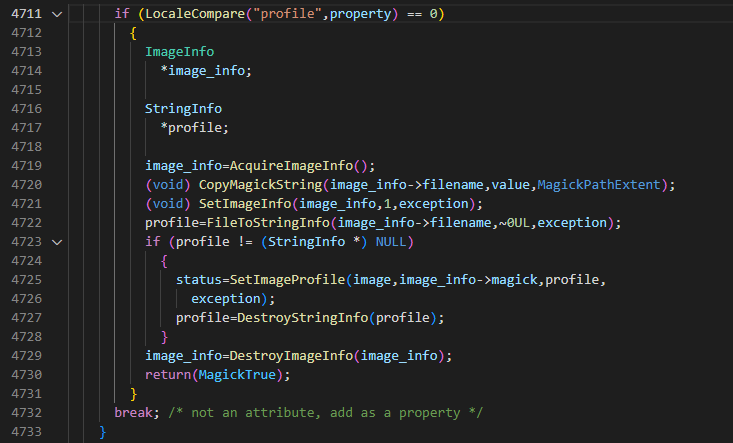Click the break keyword on line 4732

tap(133, 413)
